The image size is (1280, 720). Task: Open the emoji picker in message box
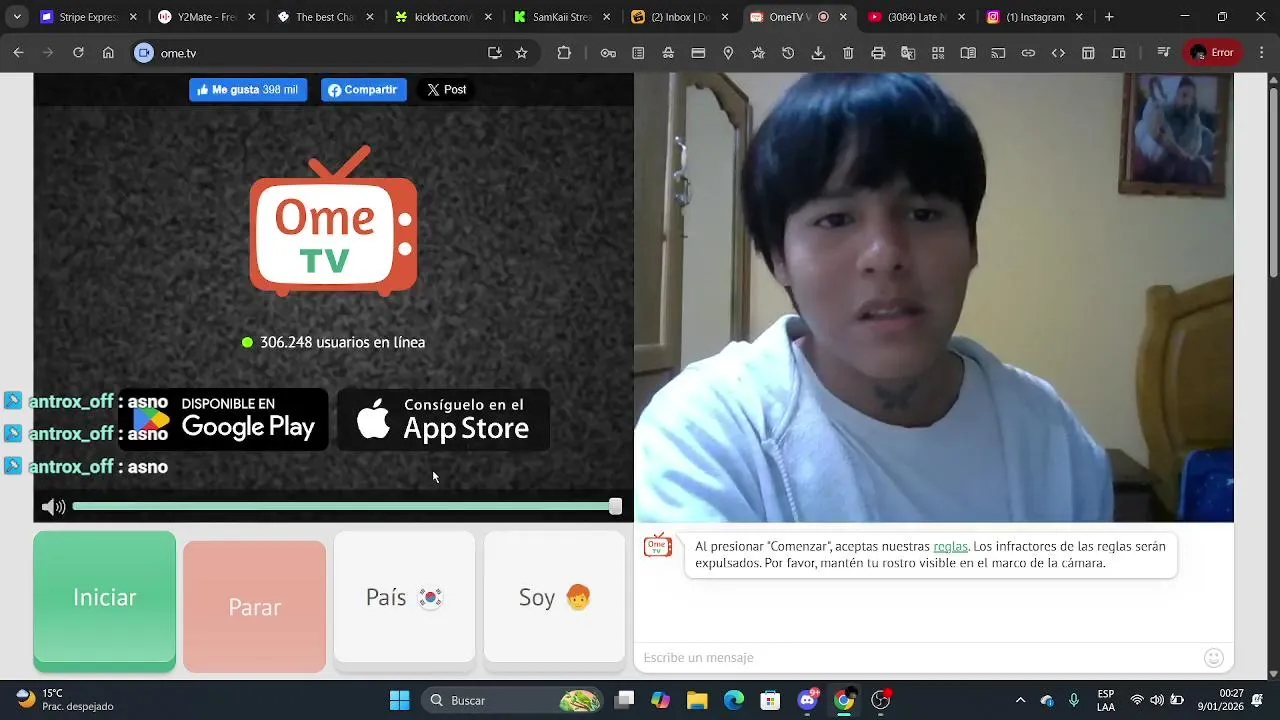(1214, 657)
